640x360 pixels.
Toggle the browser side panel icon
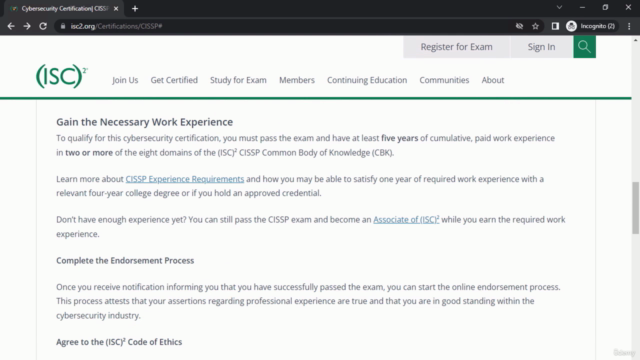555,26
